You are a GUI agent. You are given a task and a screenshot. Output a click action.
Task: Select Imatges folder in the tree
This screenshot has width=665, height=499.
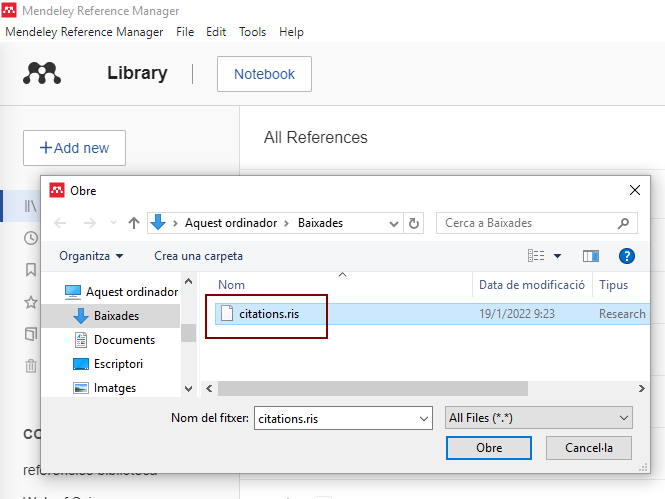(x=105, y=388)
